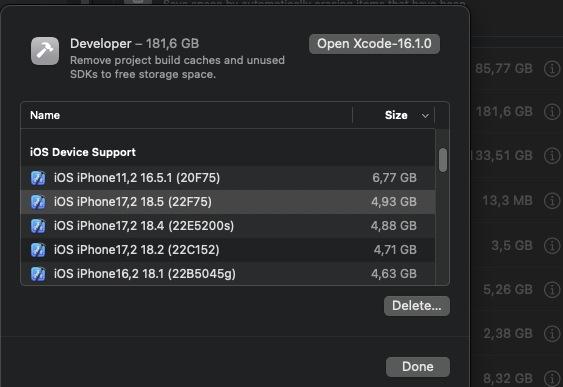Open info for 8,32 GB item in background
563x387 pixels.
552,378
